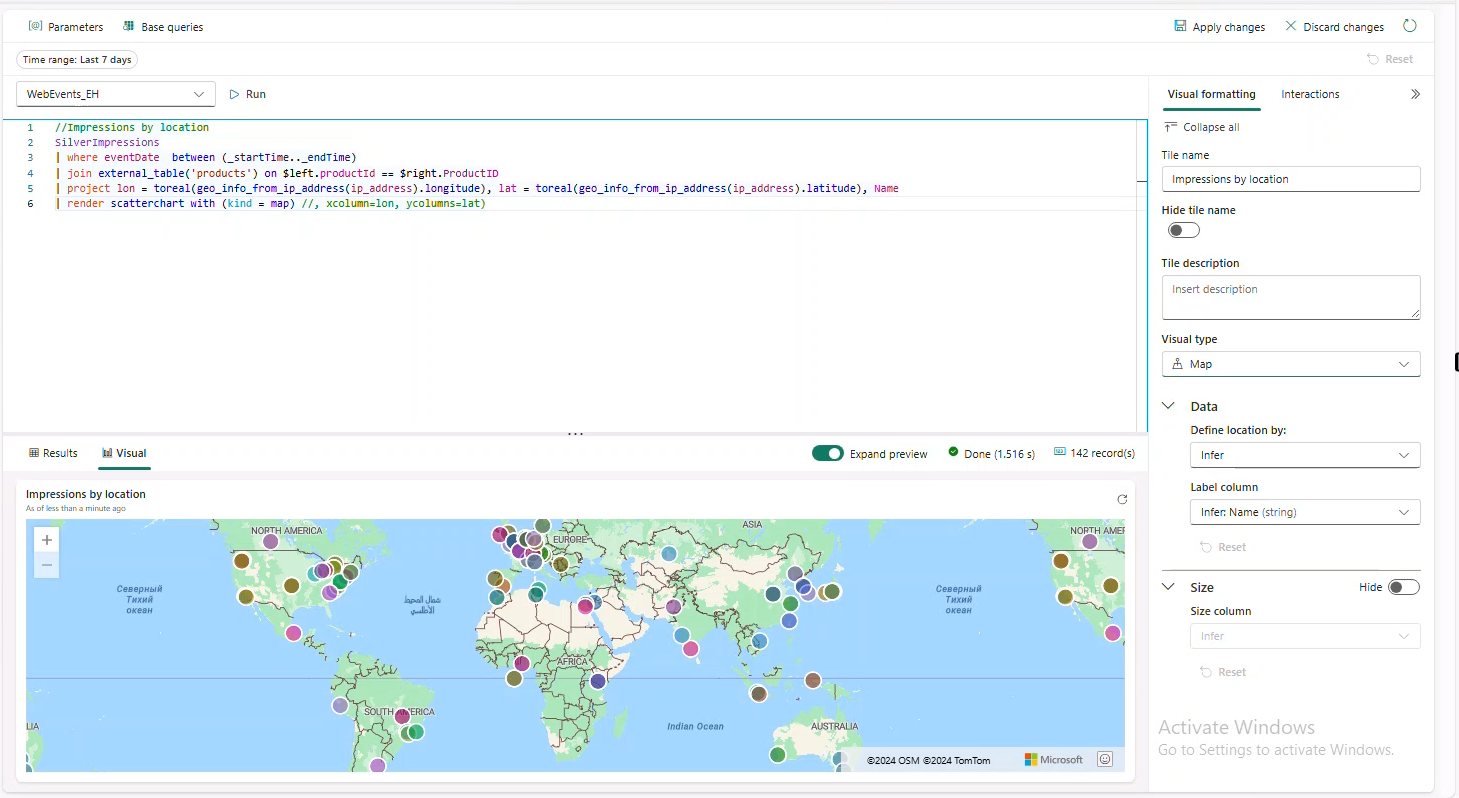Screen dimensions: 1459x798
Task: Turn off the Expand preview toggle
Action: pyautogui.click(x=828, y=453)
